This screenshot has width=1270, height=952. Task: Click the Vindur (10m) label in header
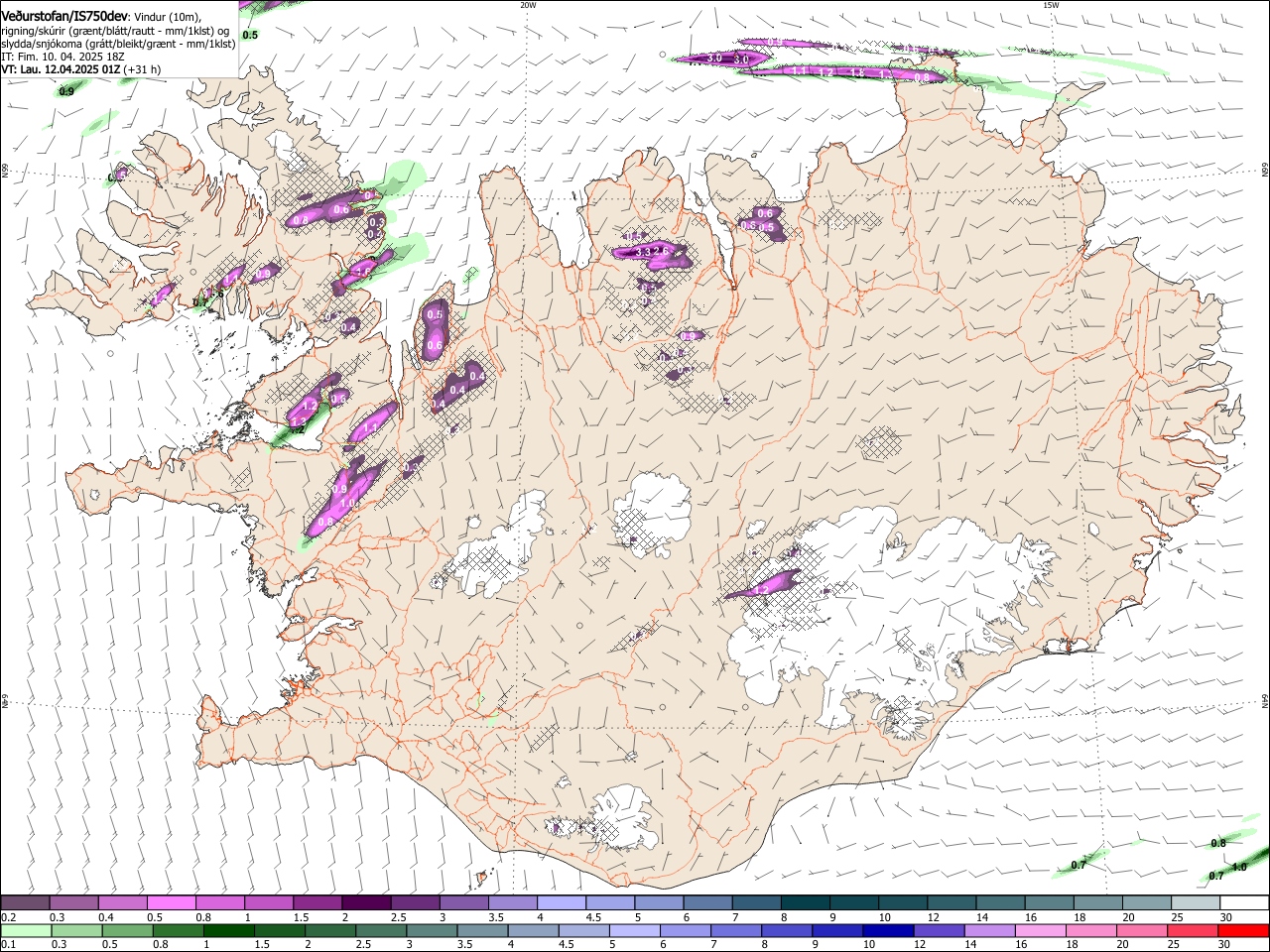(x=167, y=17)
